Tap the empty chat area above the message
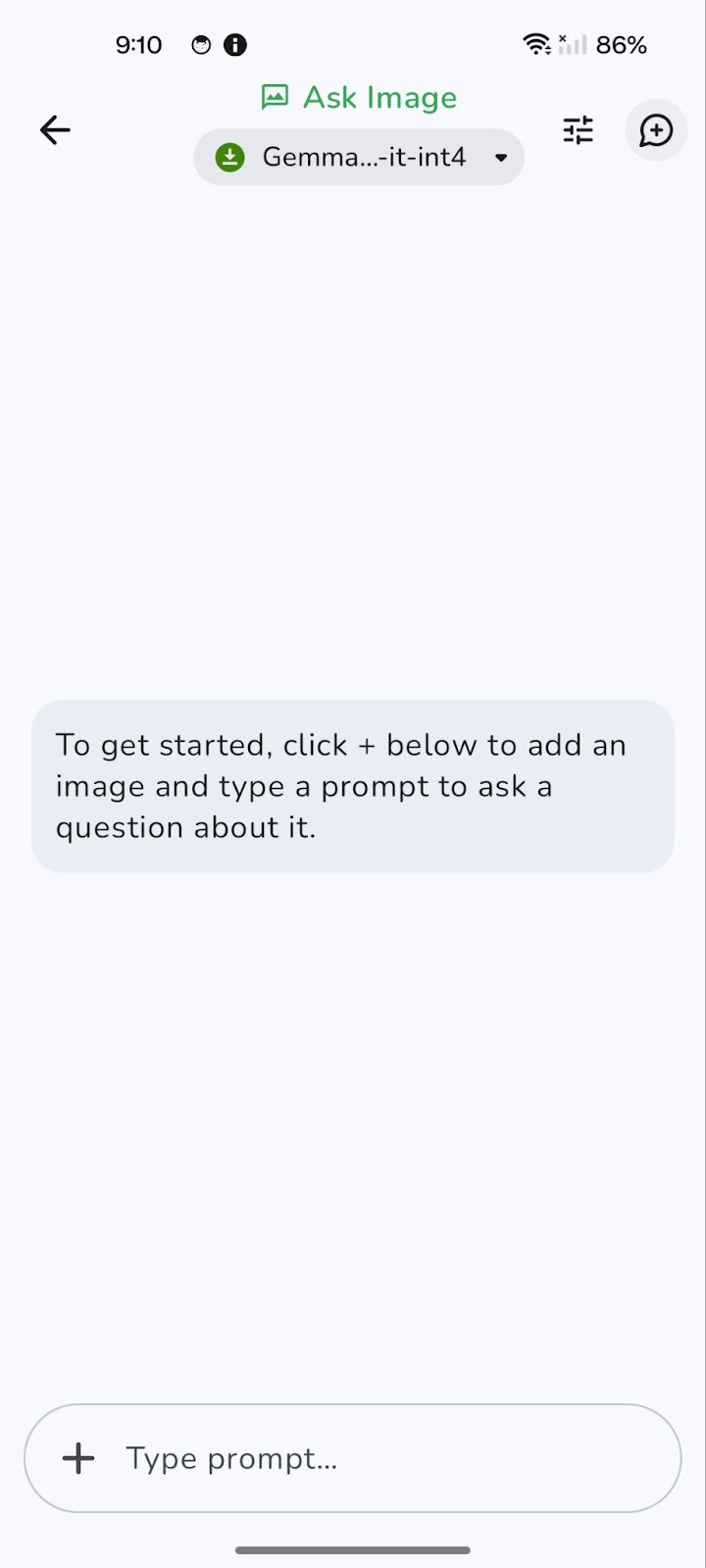The image size is (706, 1568). coord(353,441)
